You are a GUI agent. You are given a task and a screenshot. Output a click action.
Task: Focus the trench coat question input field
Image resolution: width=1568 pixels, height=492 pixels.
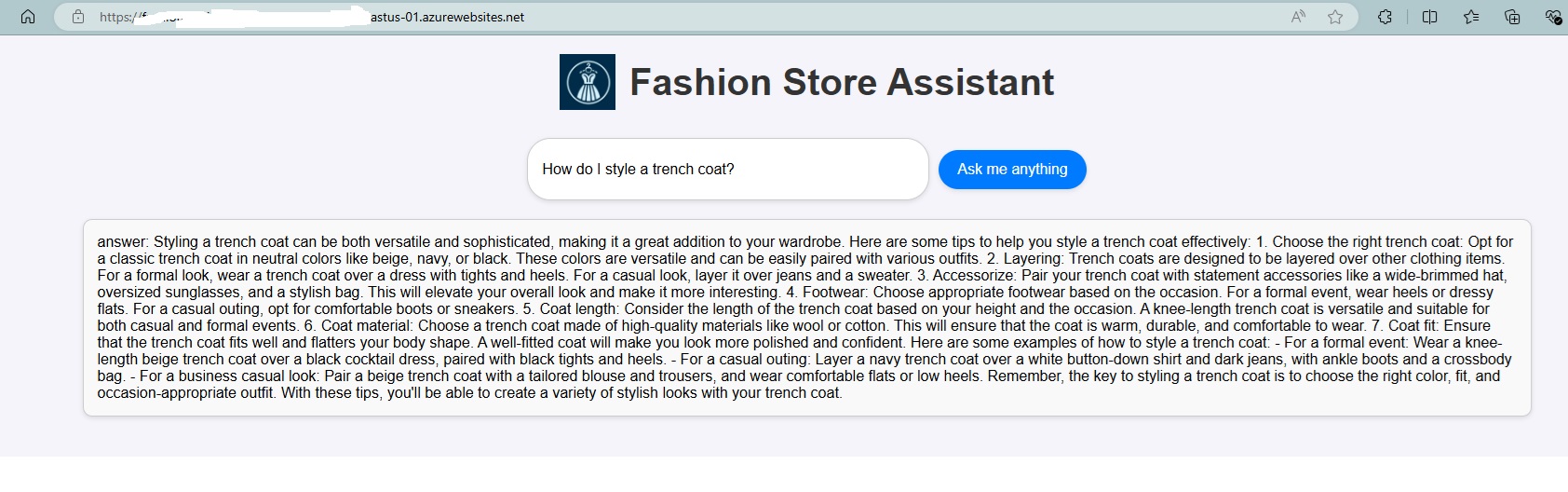click(x=727, y=170)
